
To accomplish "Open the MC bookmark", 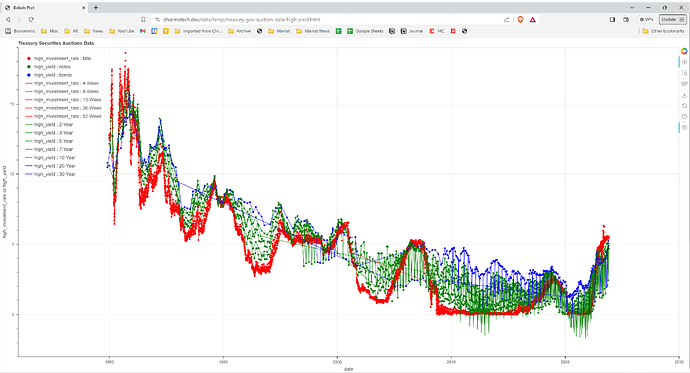I will pyautogui.click(x=437, y=31).
